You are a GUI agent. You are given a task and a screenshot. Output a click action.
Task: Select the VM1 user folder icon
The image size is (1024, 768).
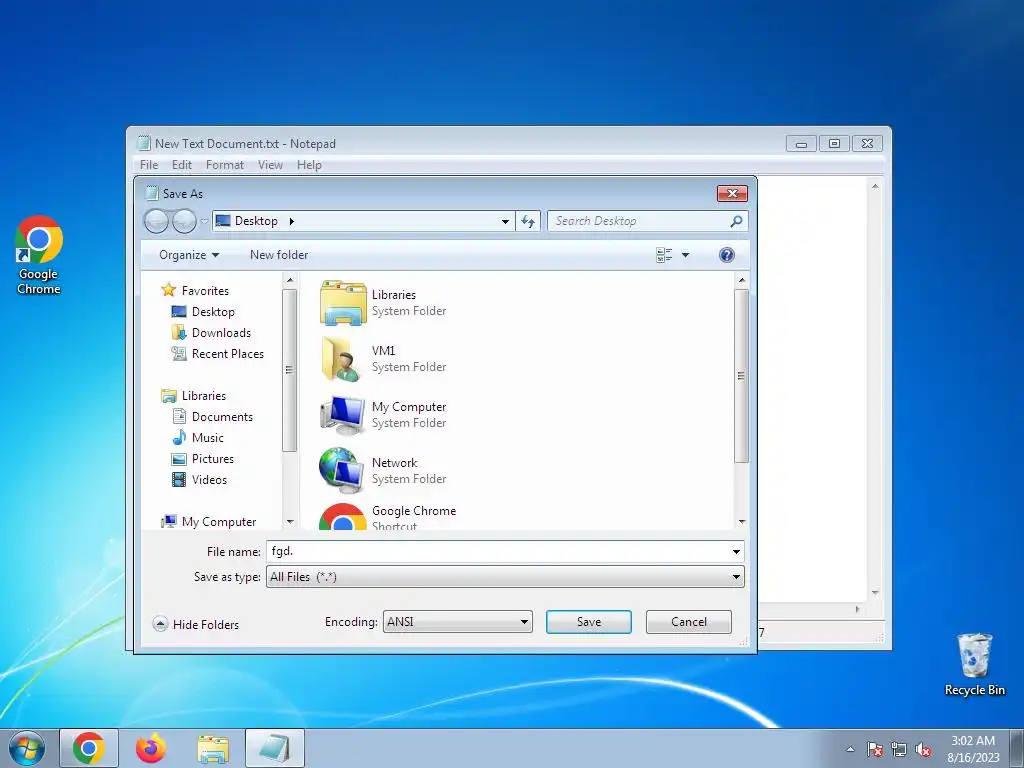pos(343,359)
